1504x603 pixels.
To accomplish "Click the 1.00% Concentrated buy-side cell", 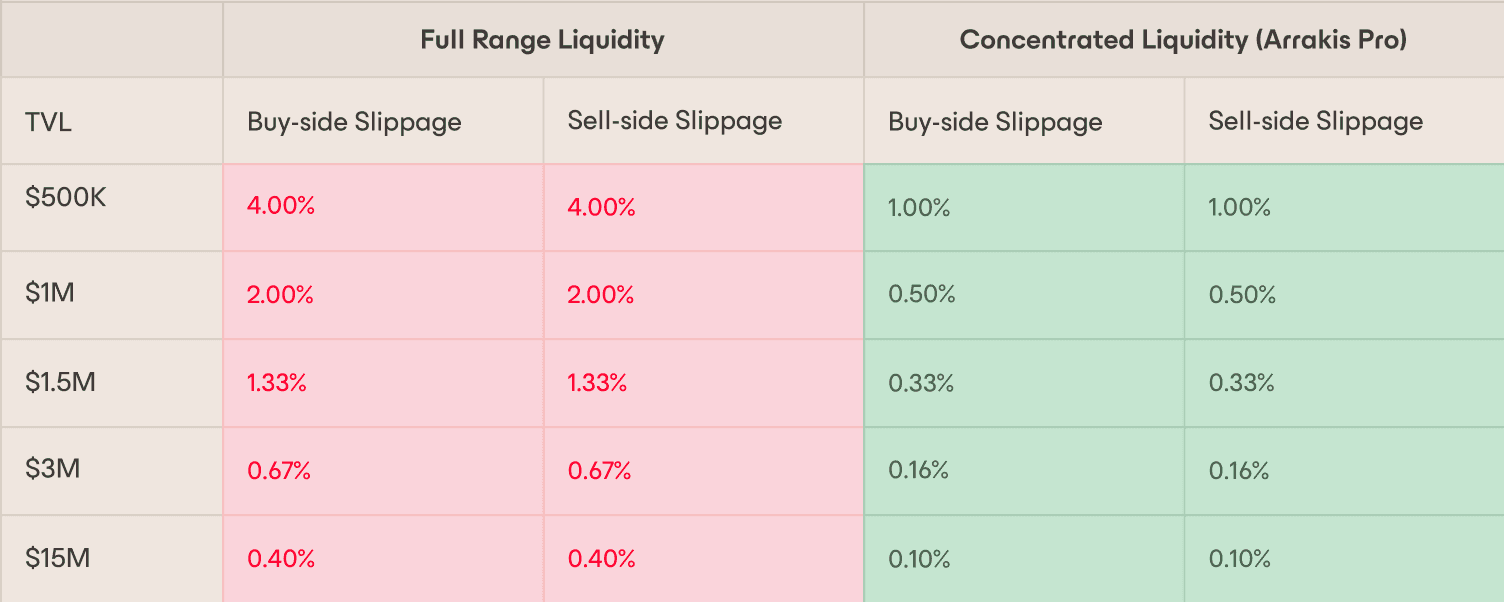I will (x=919, y=208).
